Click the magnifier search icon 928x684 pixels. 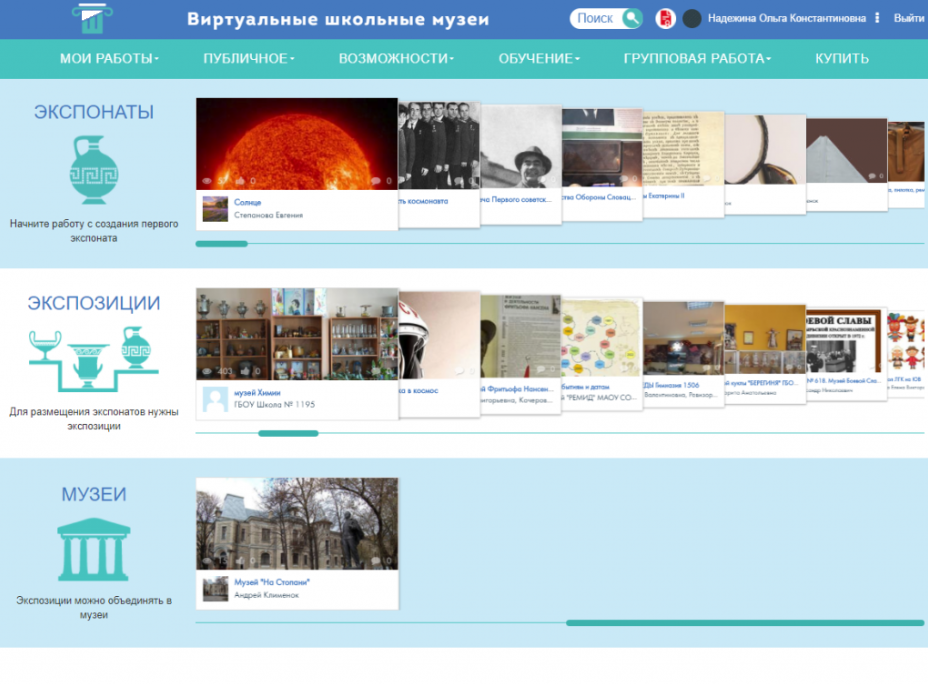(632, 18)
